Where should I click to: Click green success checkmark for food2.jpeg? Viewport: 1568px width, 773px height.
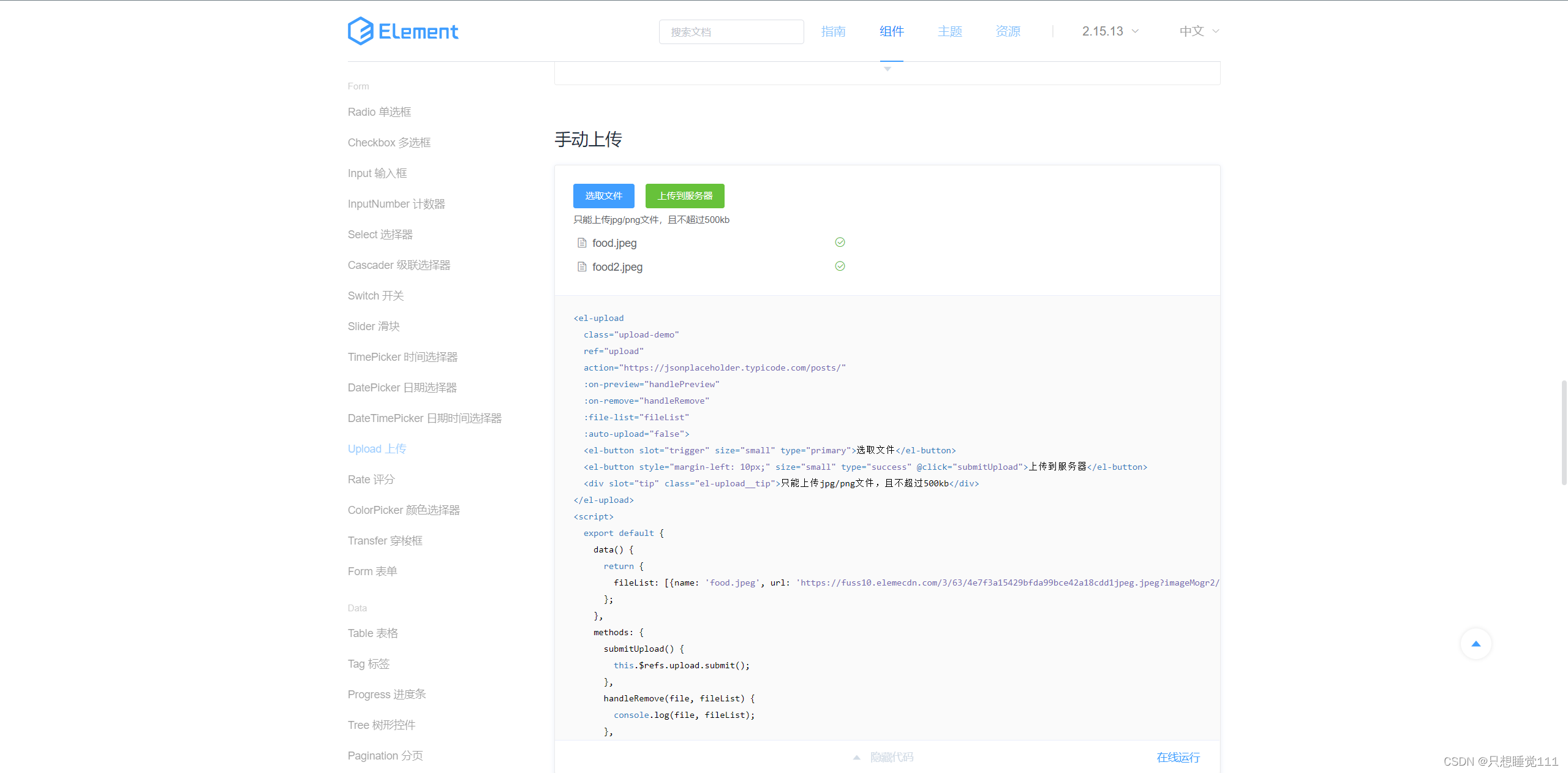840,266
